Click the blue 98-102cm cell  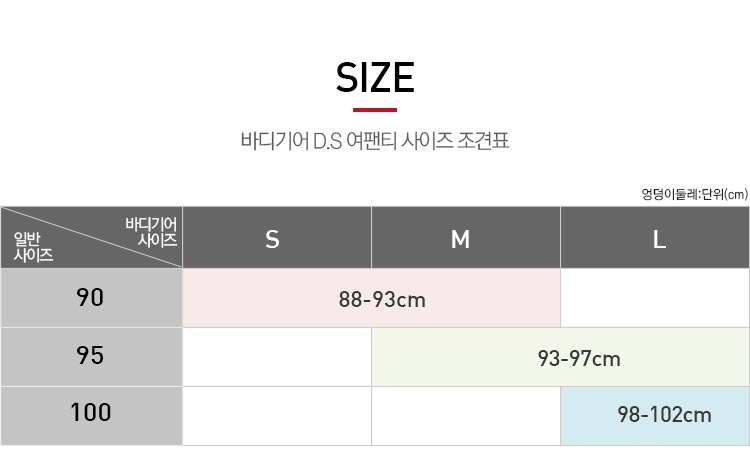click(655, 416)
